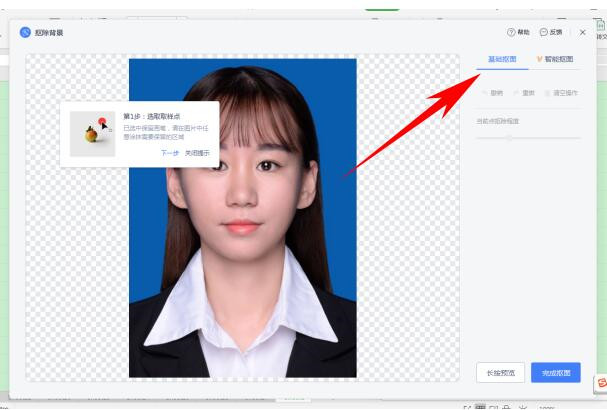Switch to the 智能抠图 tab

click(x=555, y=60)
